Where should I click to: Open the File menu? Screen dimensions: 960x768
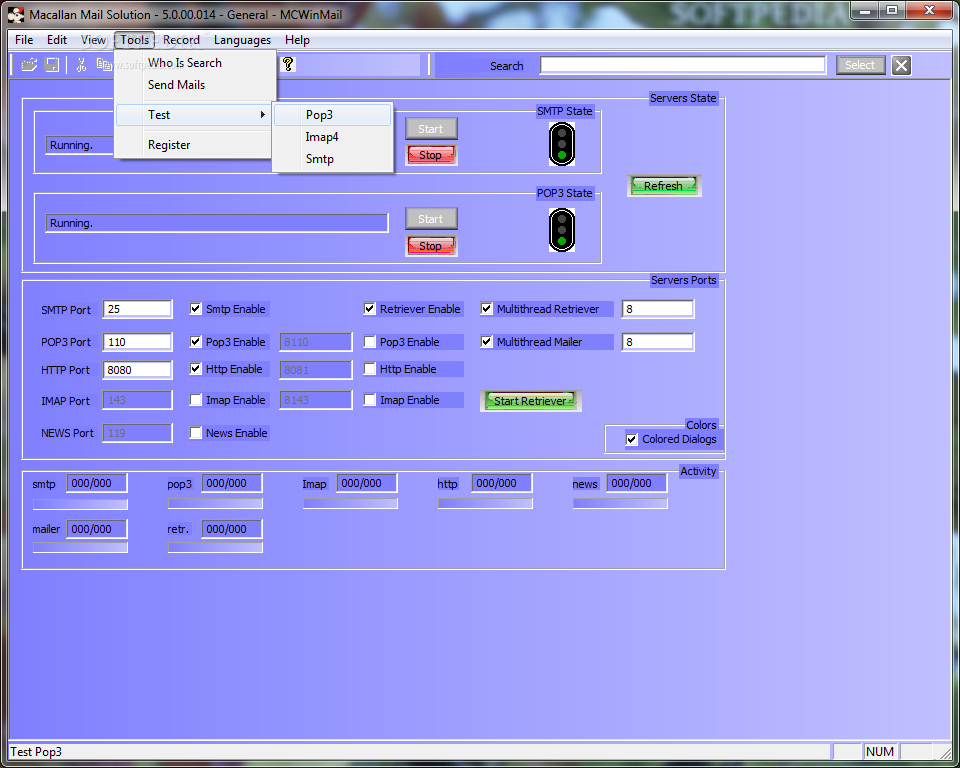point(24,40)
